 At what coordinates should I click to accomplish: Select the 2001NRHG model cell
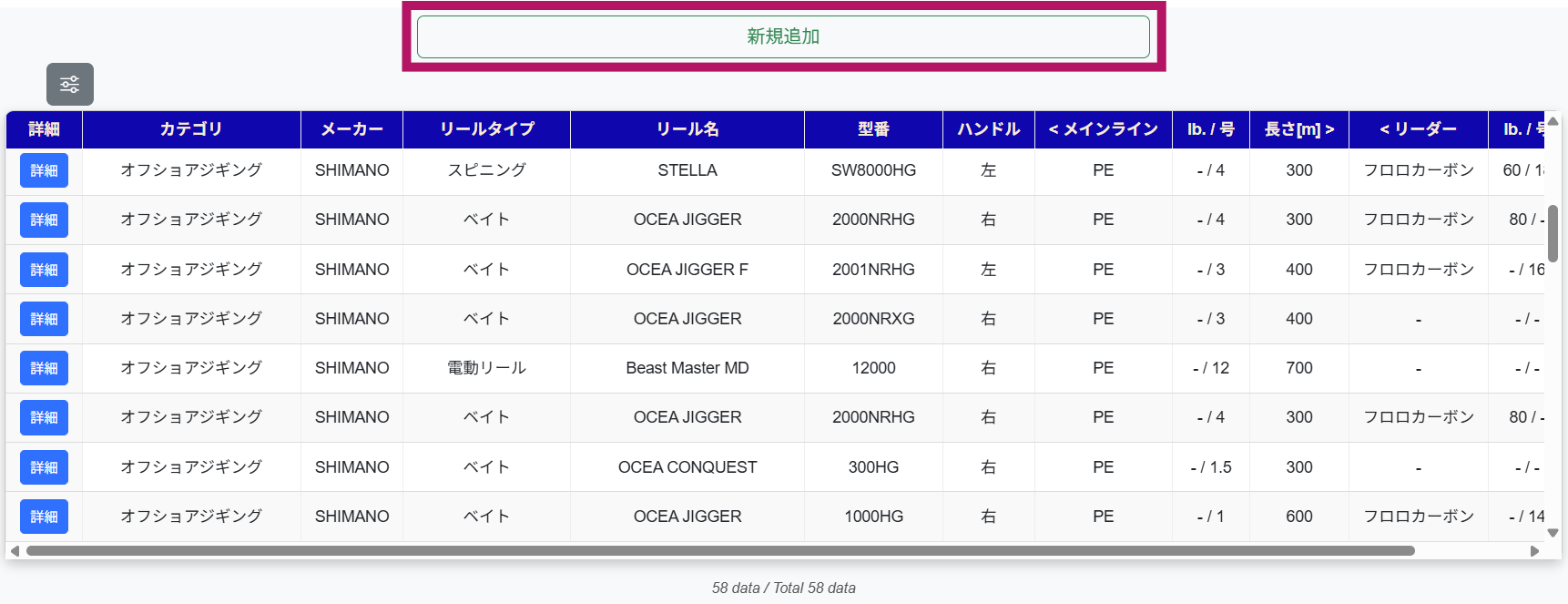(x=874, y=270)
